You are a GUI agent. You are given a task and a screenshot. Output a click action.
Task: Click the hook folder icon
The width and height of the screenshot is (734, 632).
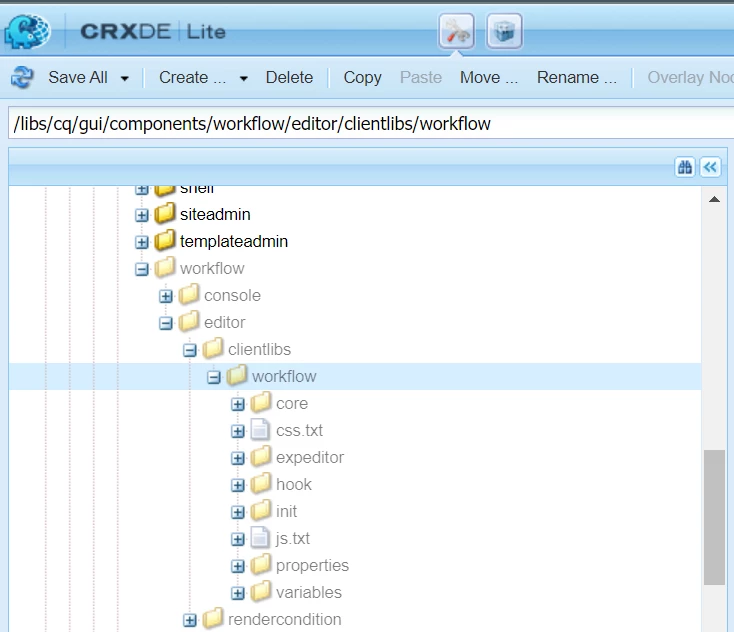pos(261,484)
